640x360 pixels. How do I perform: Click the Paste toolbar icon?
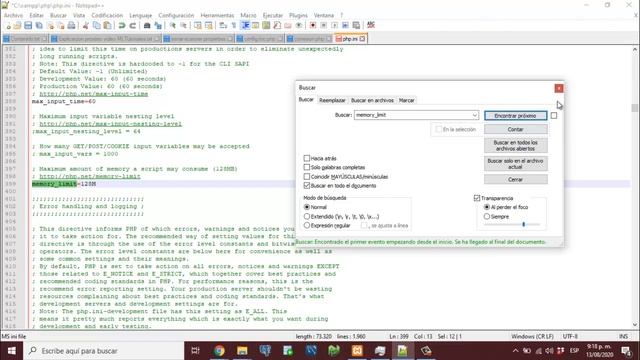(x=107, y=25)
